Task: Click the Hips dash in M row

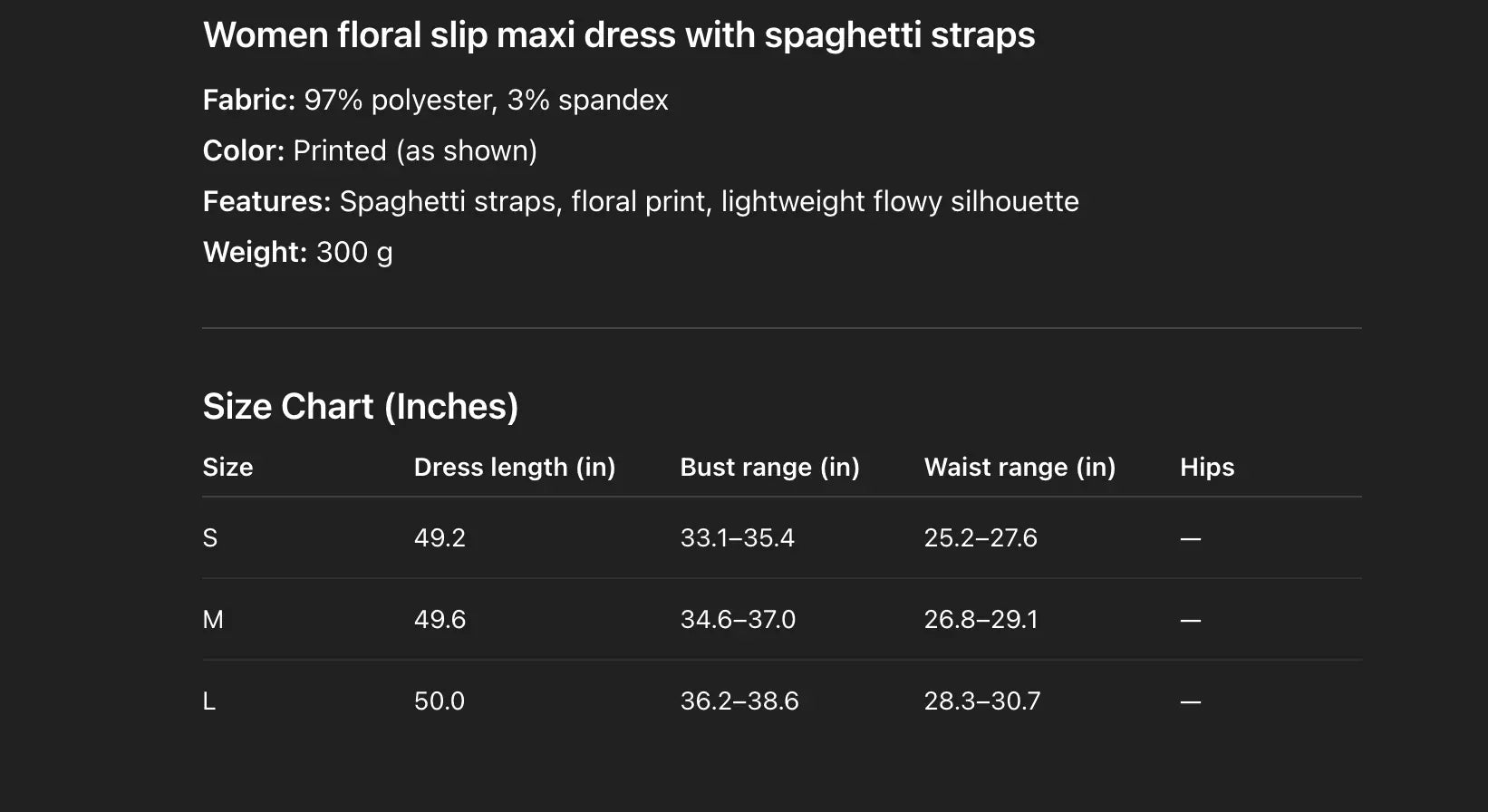Action: (1191, 621)
